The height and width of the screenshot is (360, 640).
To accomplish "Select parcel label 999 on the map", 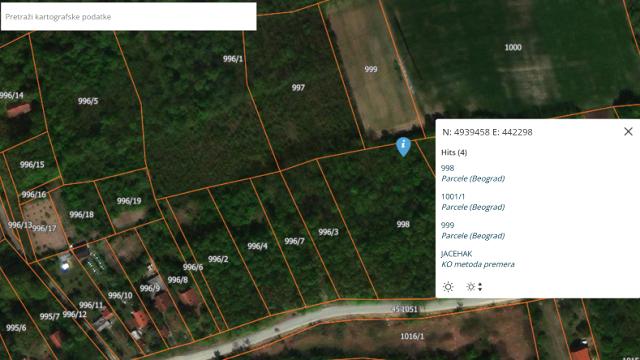I will [371, 69].
